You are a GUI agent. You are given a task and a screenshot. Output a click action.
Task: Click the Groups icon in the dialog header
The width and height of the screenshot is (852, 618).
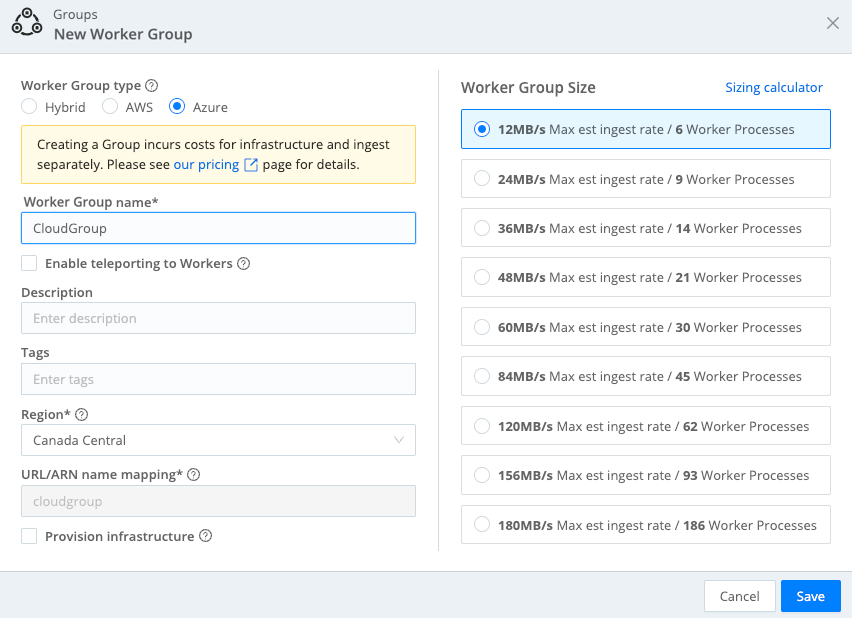click(x=27, y=22)
